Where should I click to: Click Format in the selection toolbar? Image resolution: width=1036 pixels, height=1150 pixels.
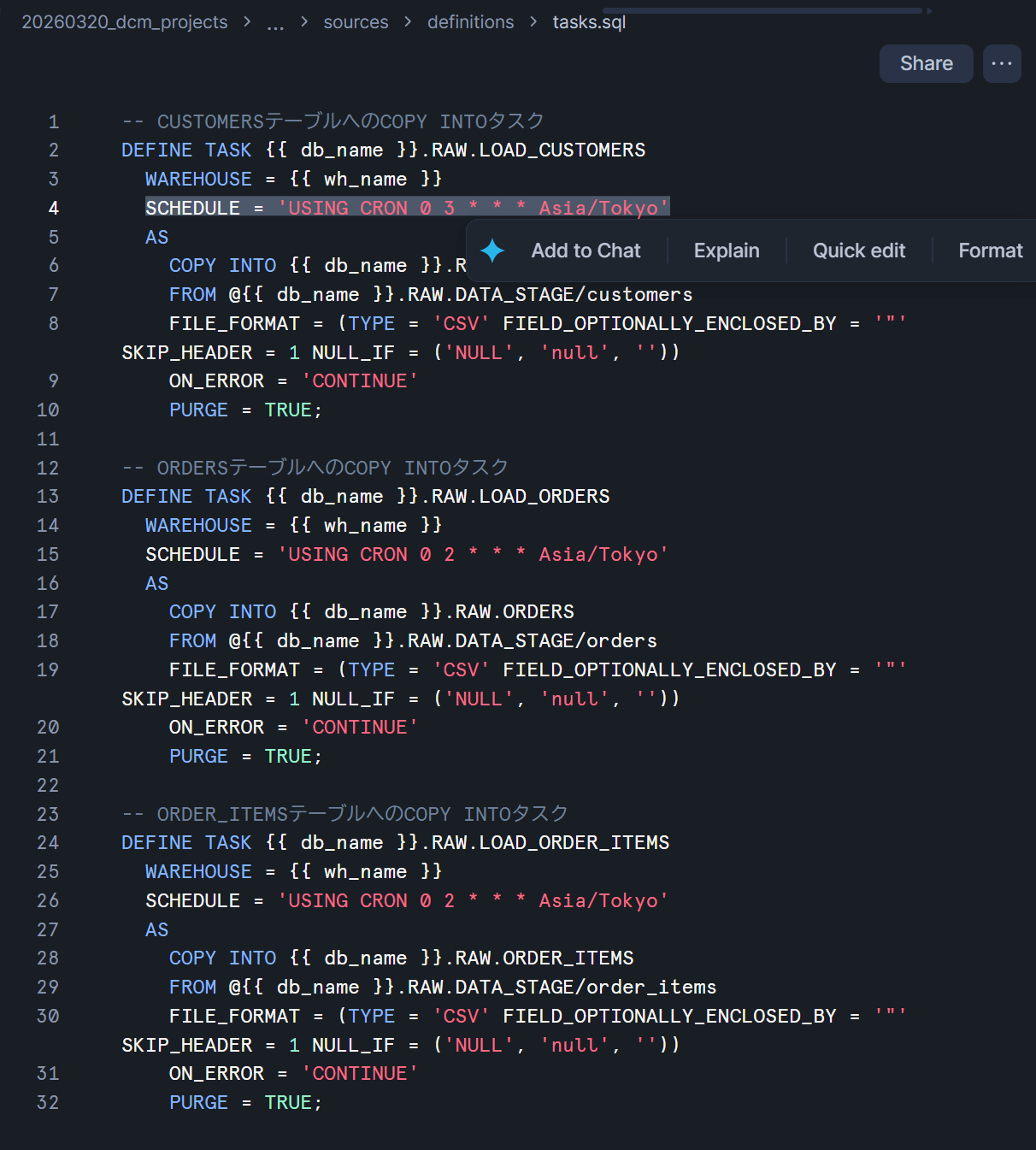[990, 251]
